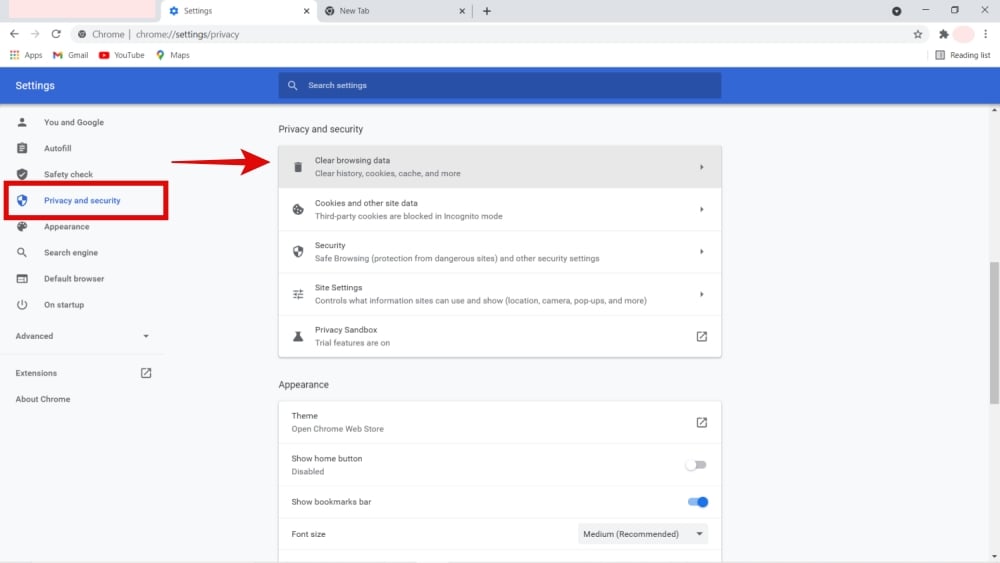Open the Extensions puzzle icon

944,34
